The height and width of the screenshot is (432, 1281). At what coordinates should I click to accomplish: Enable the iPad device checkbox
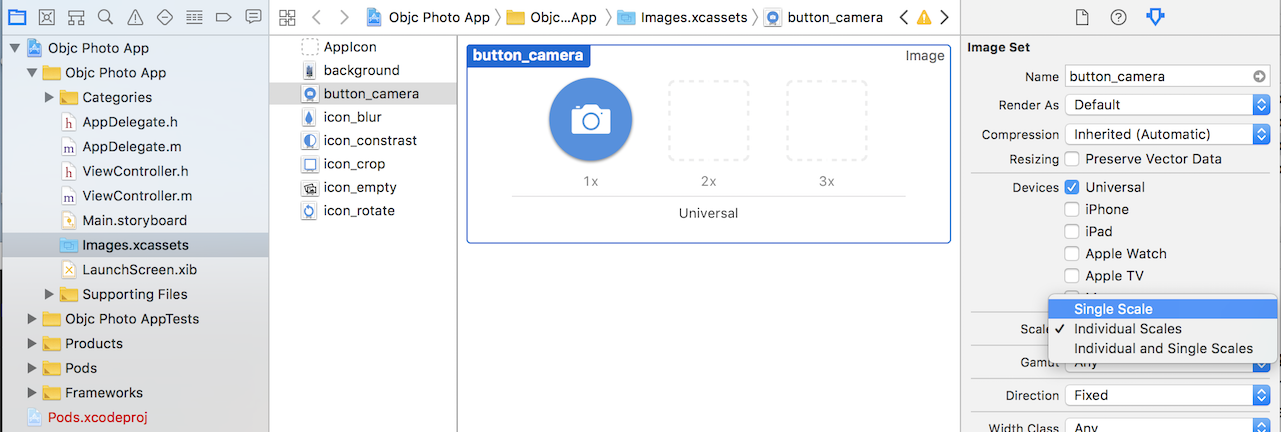[x=1072, y=231]
